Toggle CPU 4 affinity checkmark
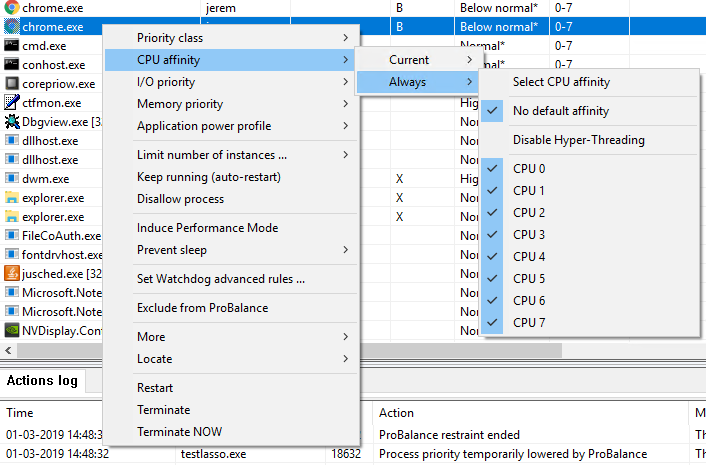Viewport: 706px width, 465px height. (492, 256)
